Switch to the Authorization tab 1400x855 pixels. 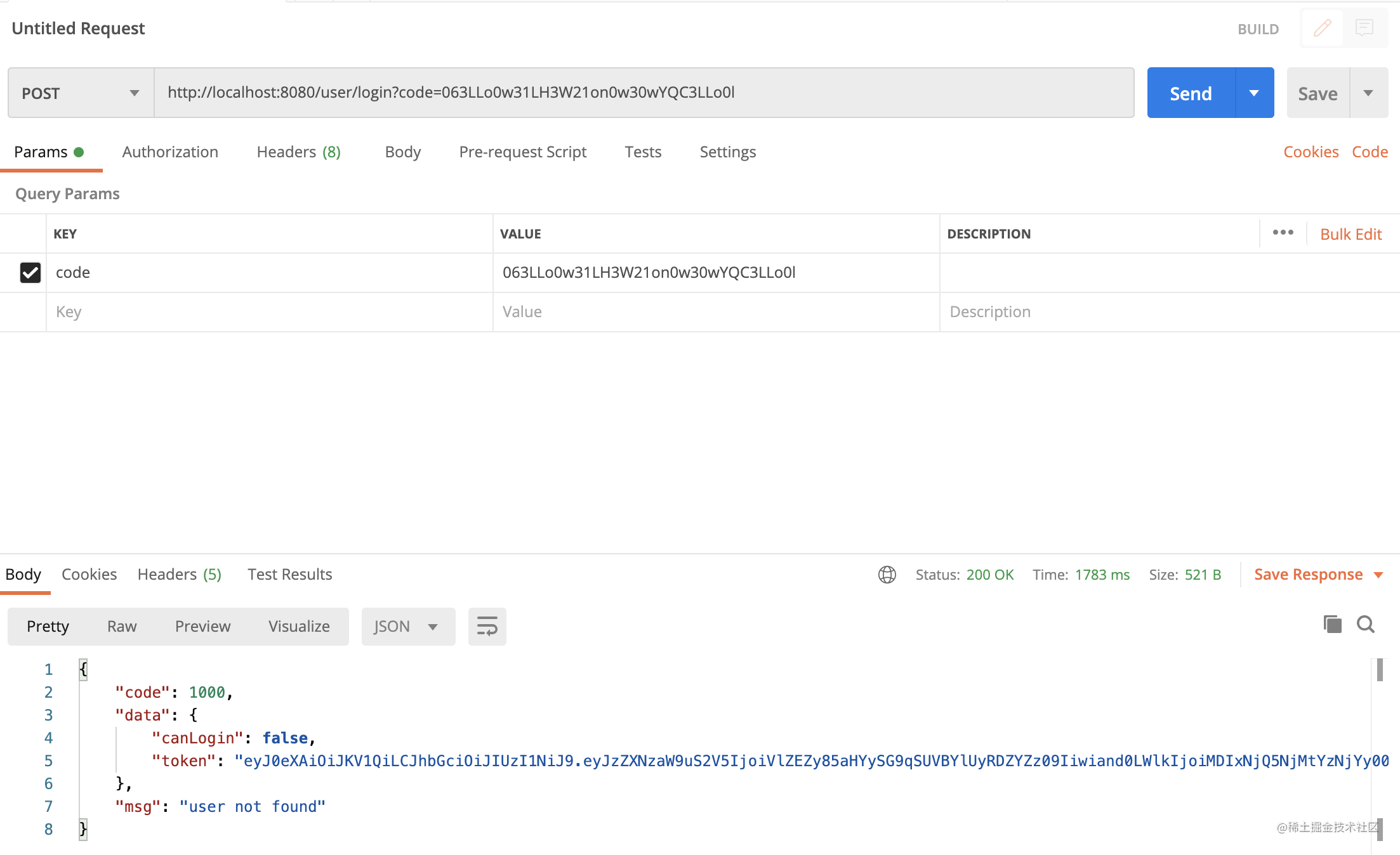click(x=170, y=152)
